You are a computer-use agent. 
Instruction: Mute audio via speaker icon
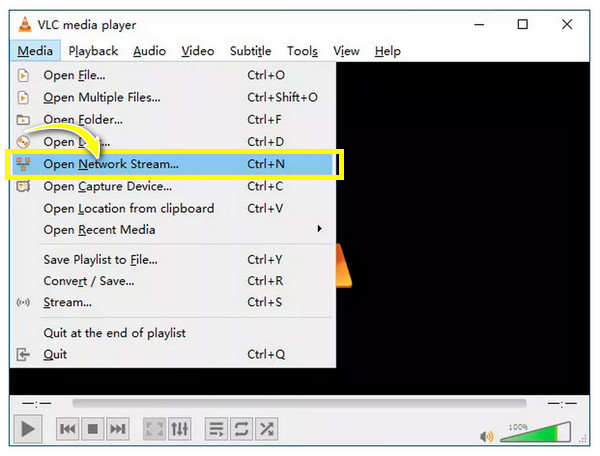pyautogui.click(x=486, y=436)
